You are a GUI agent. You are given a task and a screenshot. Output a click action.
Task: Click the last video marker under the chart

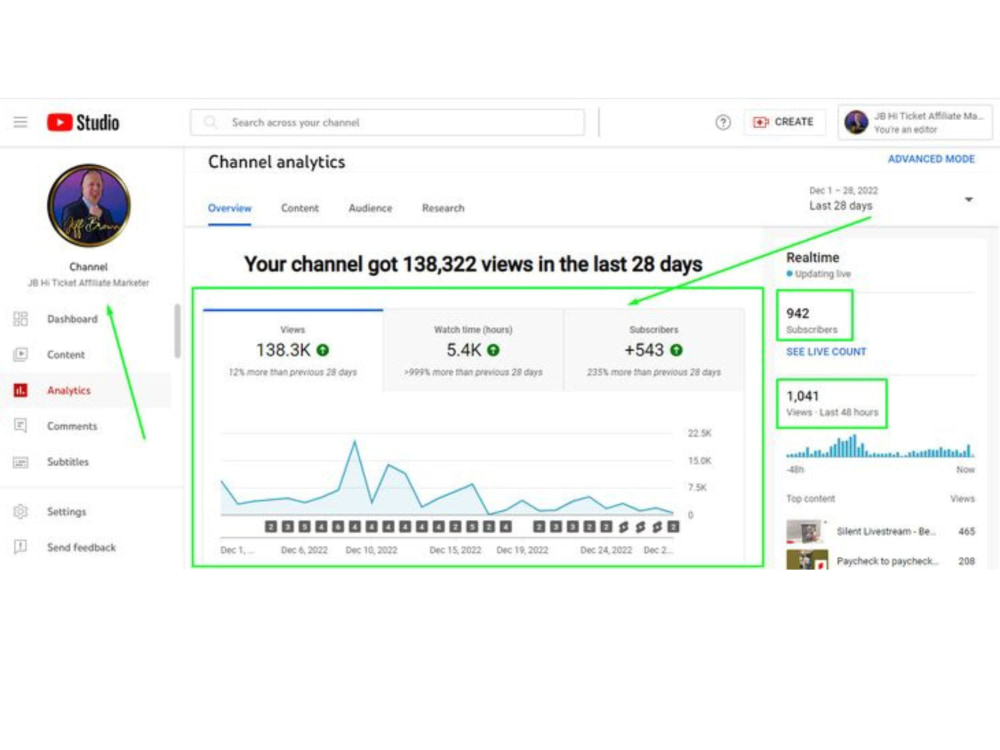coord(673,527)
